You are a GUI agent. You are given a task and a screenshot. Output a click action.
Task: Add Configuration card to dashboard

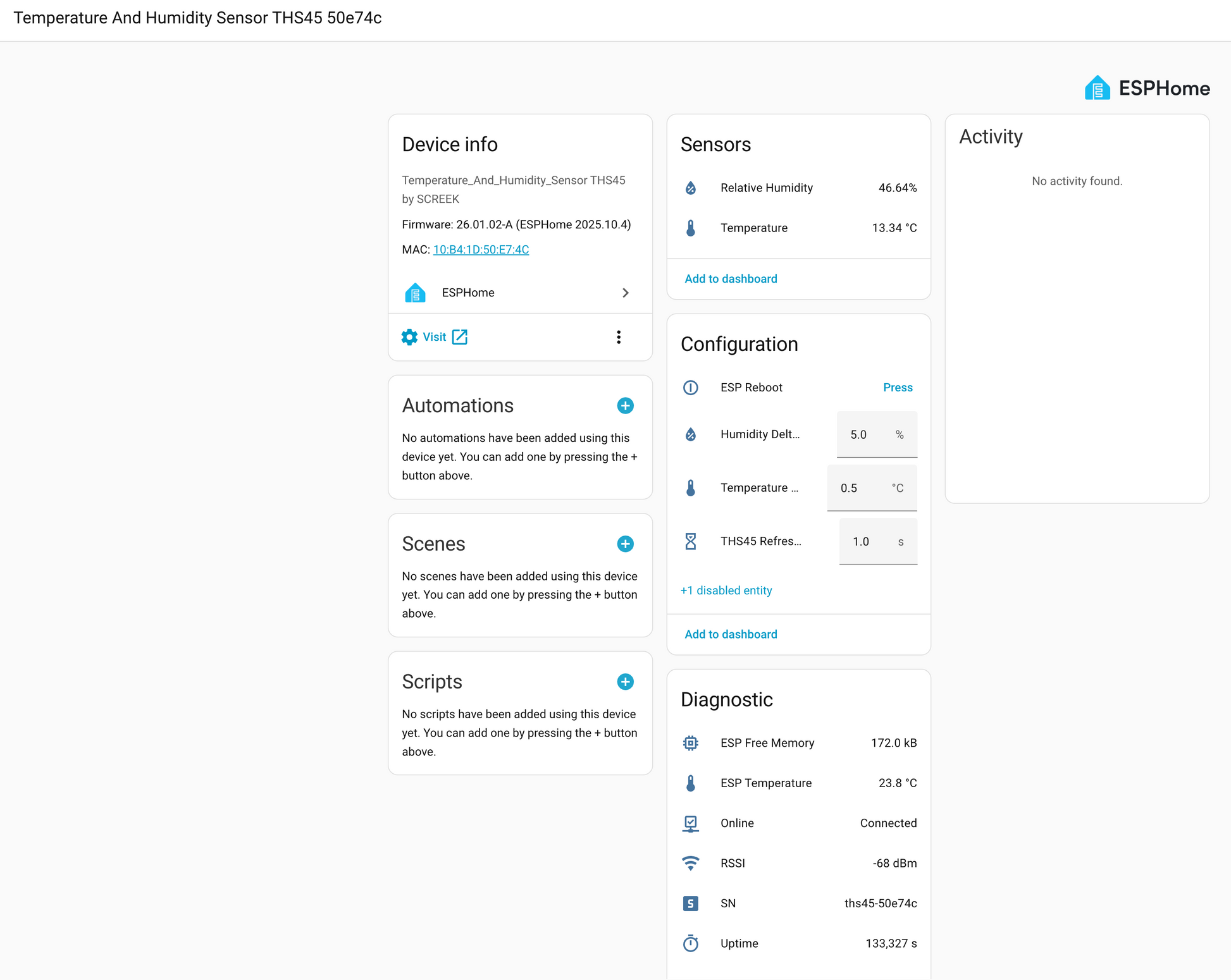731,634
